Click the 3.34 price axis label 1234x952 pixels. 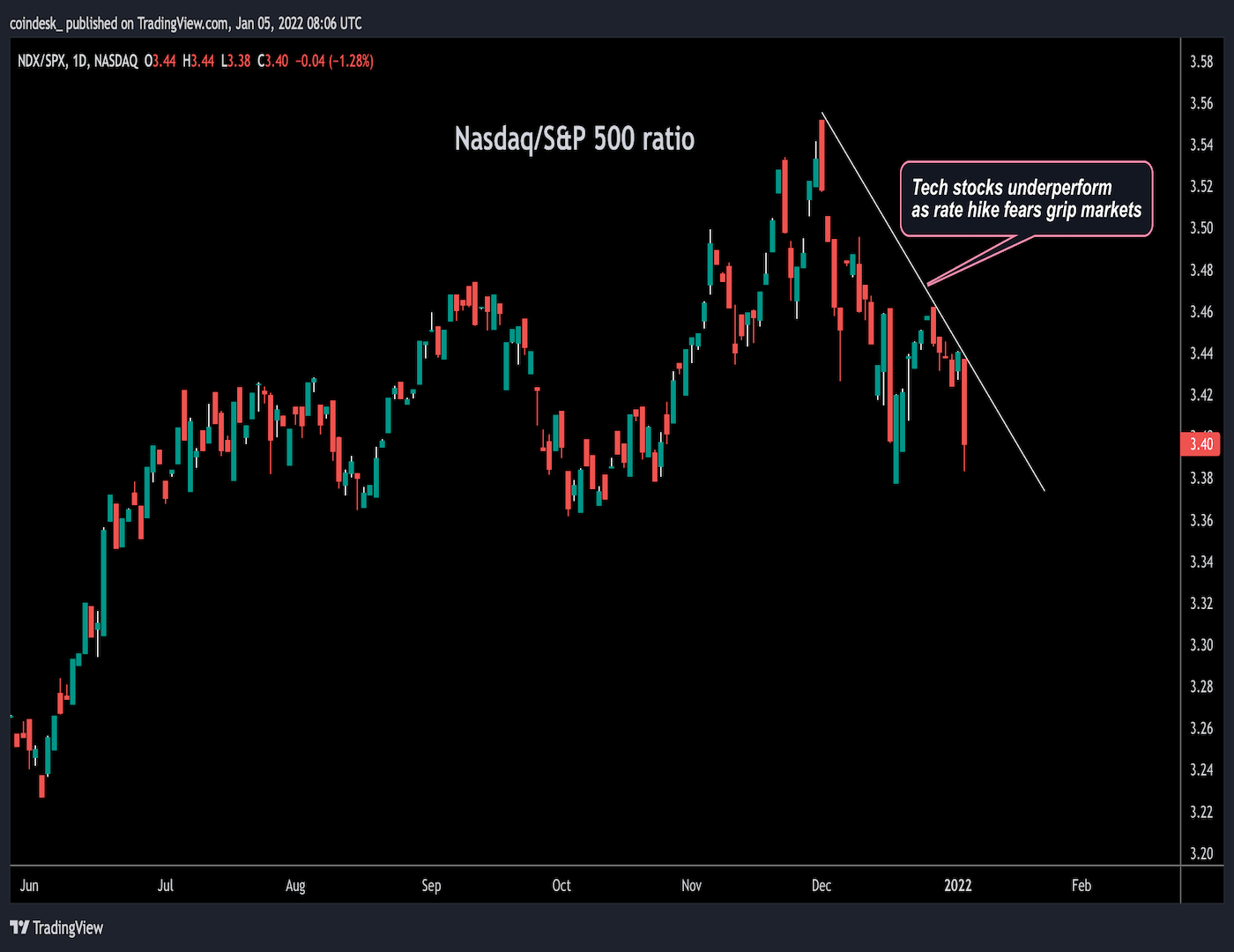pos(1201,562)
